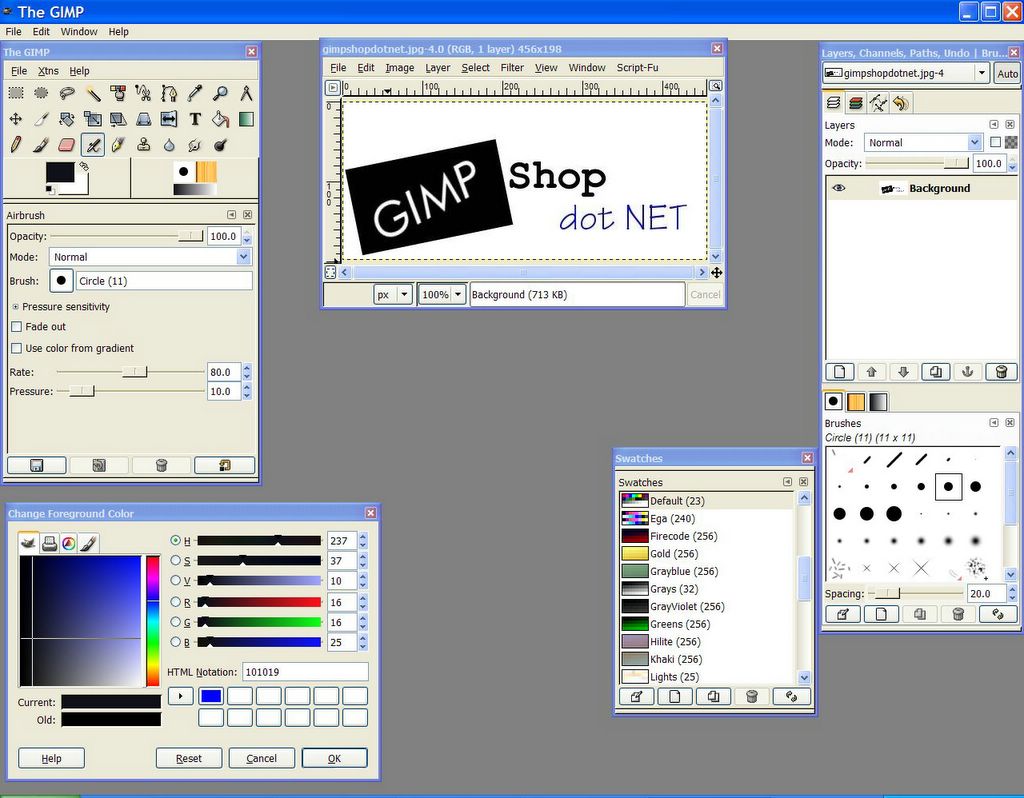Open the Layer menu in image window

point(438,67)
